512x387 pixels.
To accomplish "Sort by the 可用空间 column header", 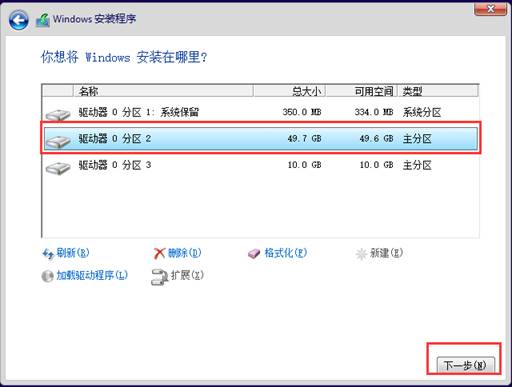I will pyautogui.click(x=361, y=91).
